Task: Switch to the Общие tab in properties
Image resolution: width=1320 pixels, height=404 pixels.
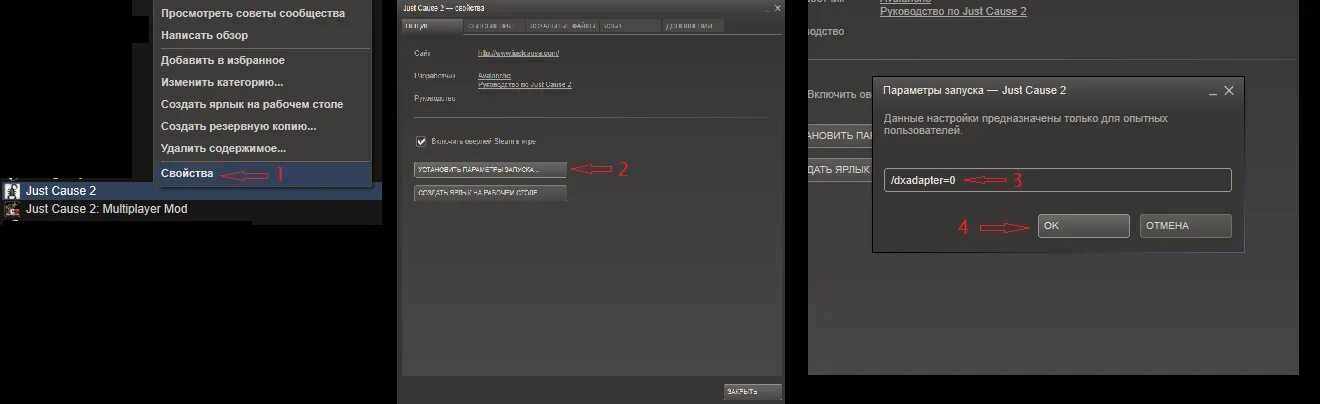Action: coord(430,25)
